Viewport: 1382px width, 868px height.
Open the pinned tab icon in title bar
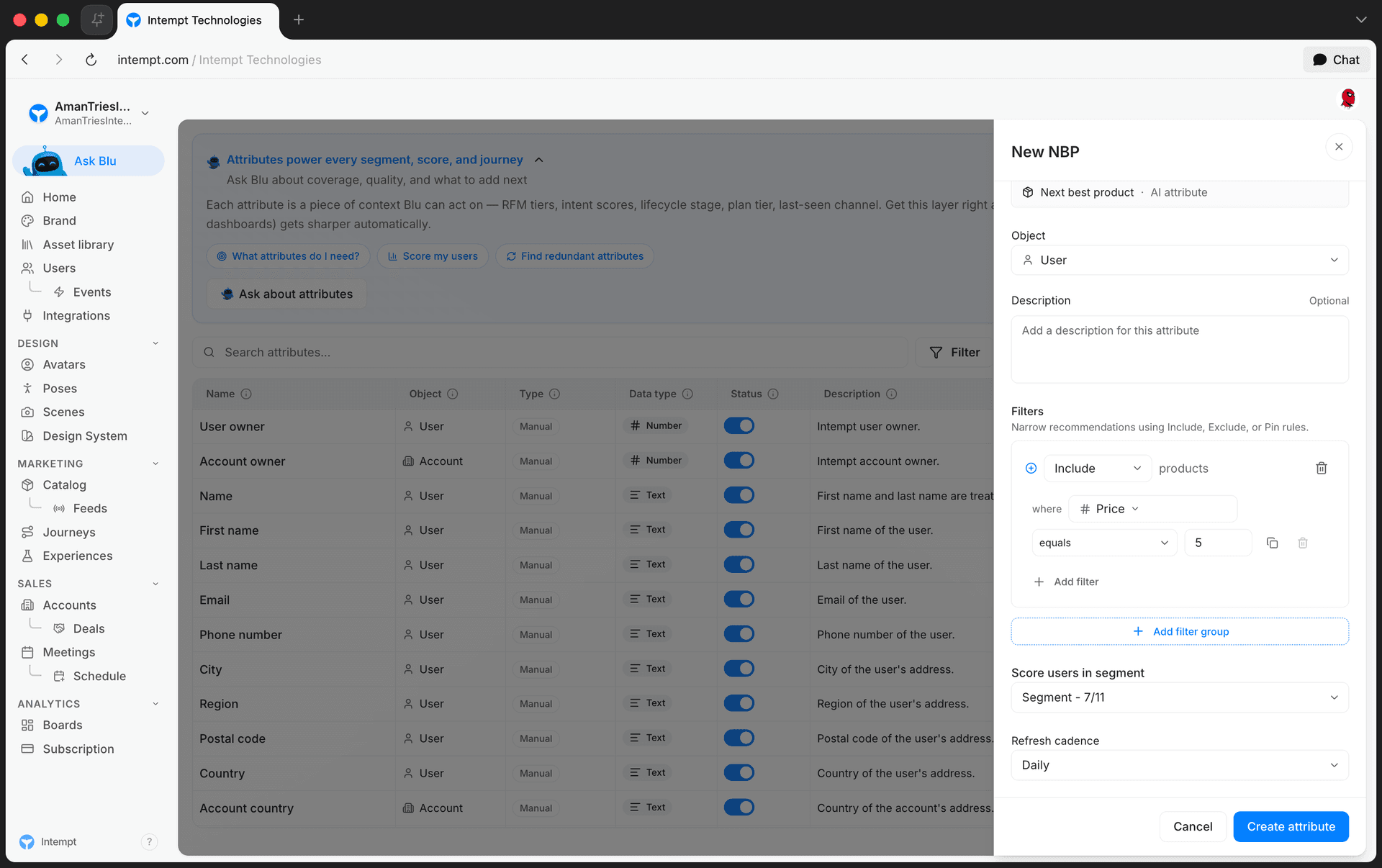tap(97, 19)
